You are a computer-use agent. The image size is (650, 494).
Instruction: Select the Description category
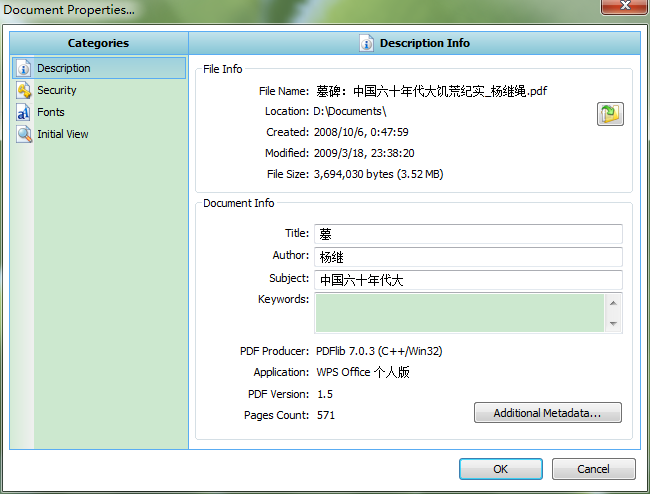(x=99, y=68)
